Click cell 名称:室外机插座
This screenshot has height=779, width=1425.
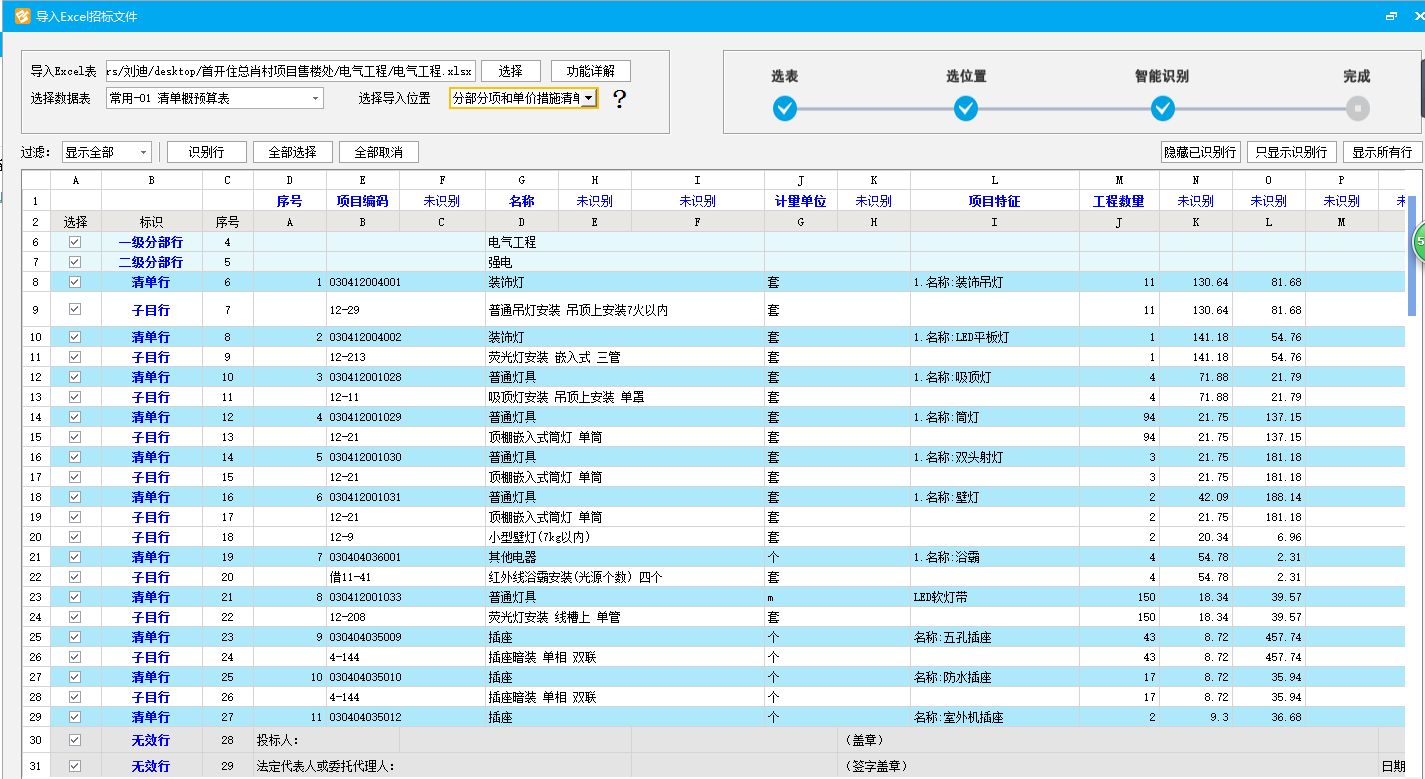tap(994, 717)
